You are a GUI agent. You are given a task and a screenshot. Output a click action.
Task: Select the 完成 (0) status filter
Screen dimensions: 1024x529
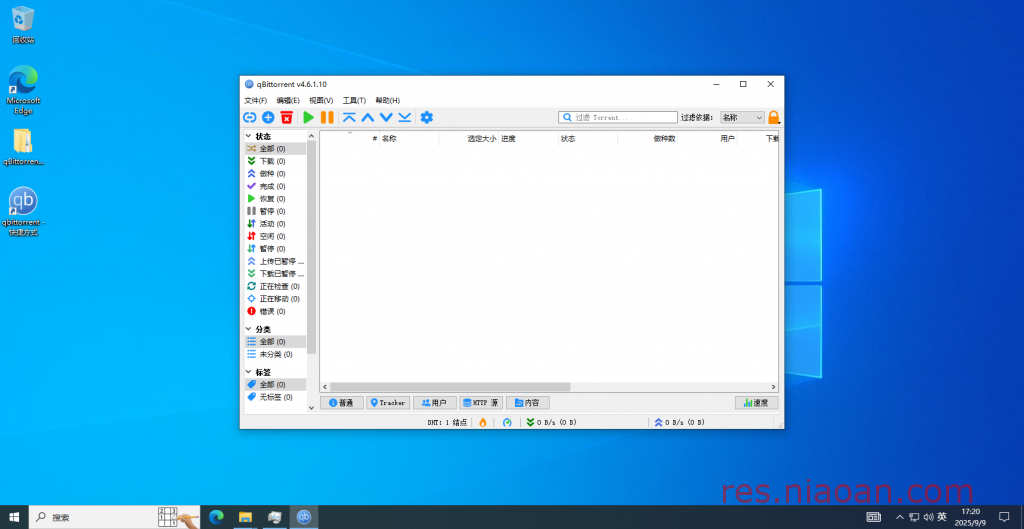click(x=275, y=186)
